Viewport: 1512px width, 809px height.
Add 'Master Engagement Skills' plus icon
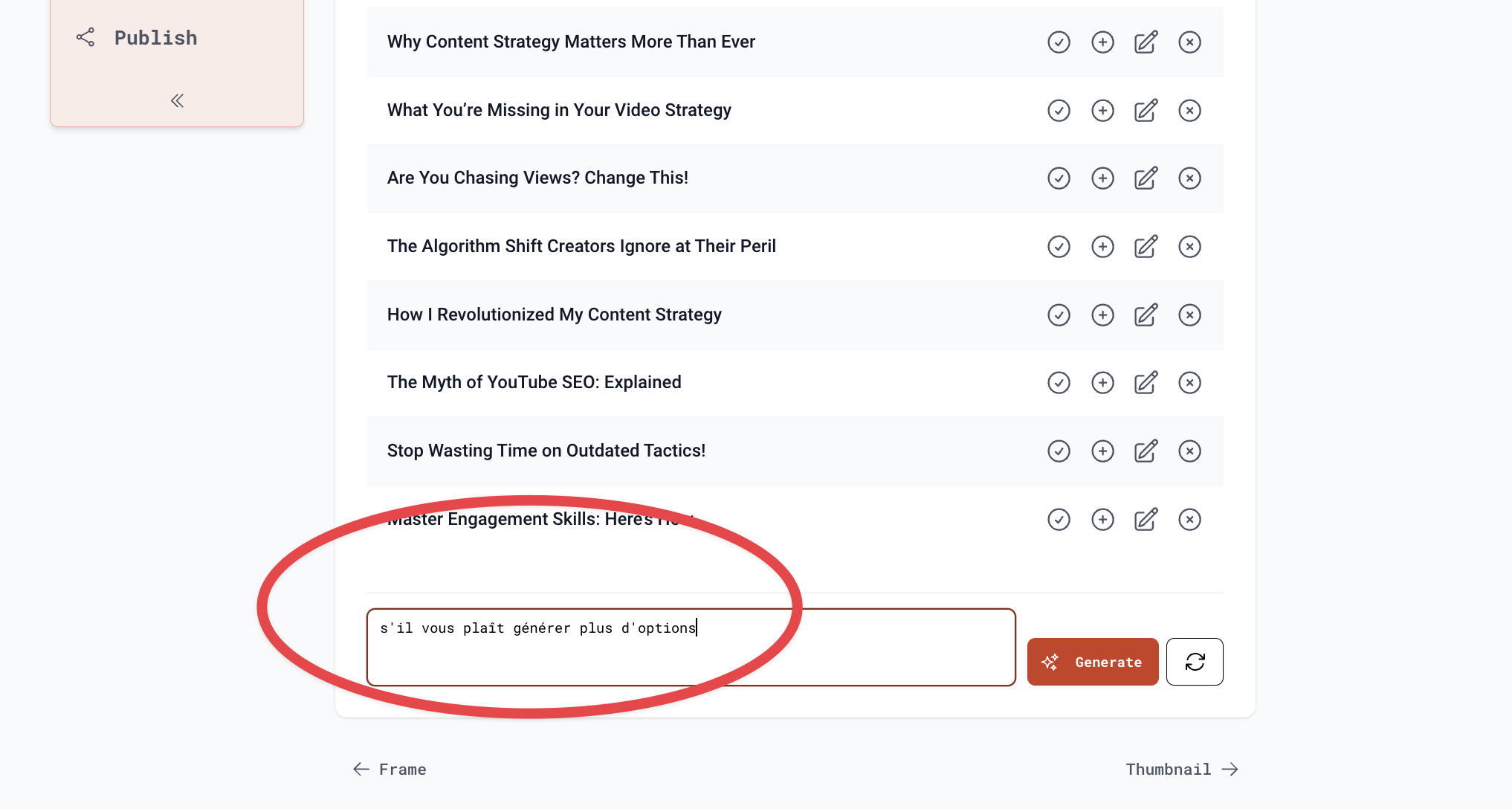1102,520
